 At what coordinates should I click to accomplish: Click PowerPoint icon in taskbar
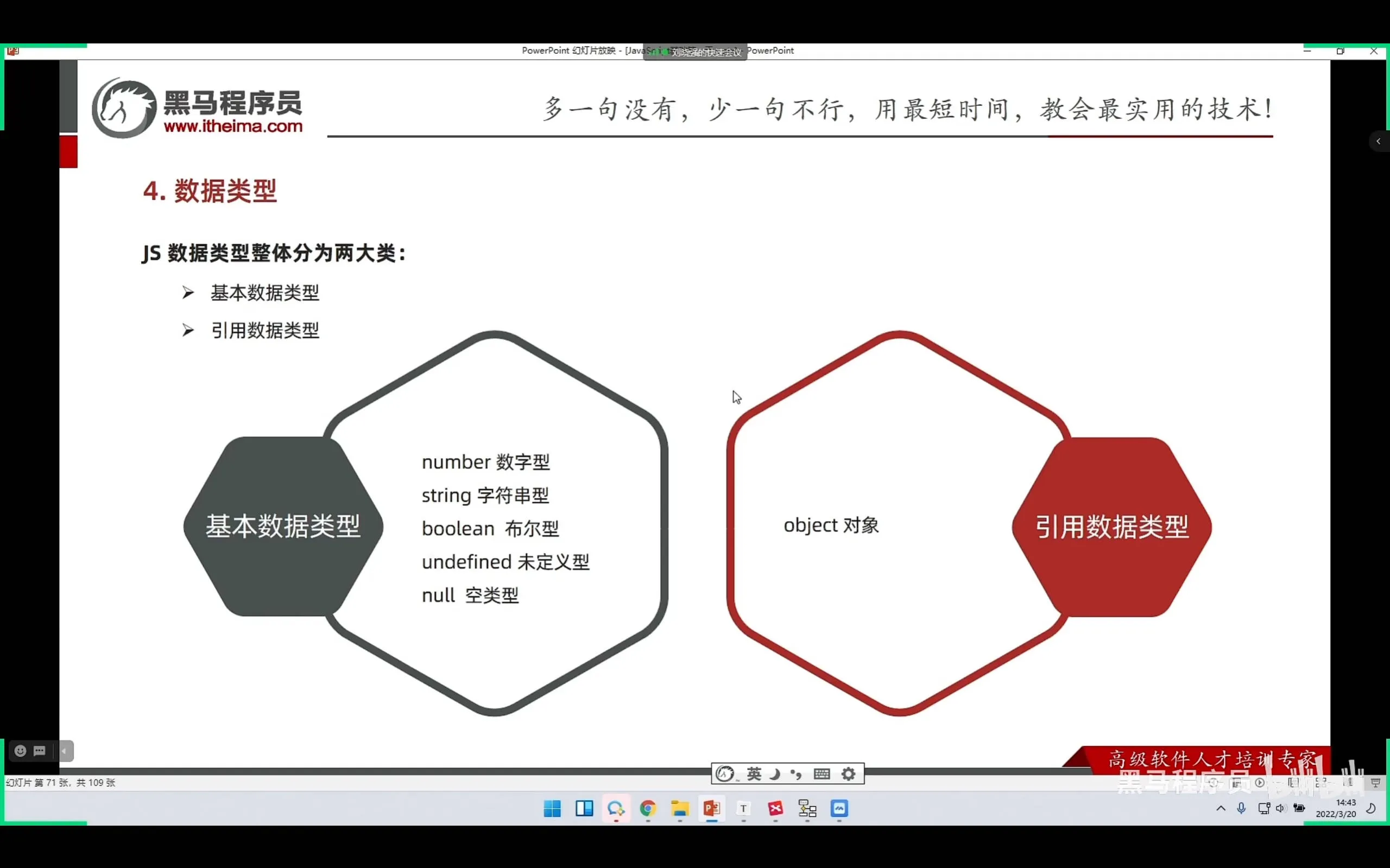tap(711, 808)
